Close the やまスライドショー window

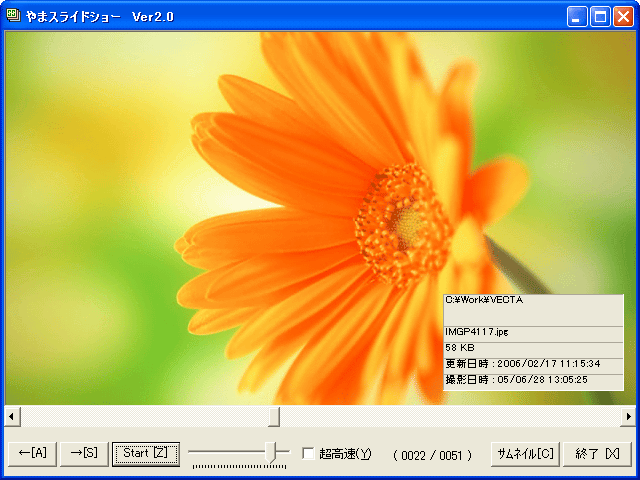point(623,16)
